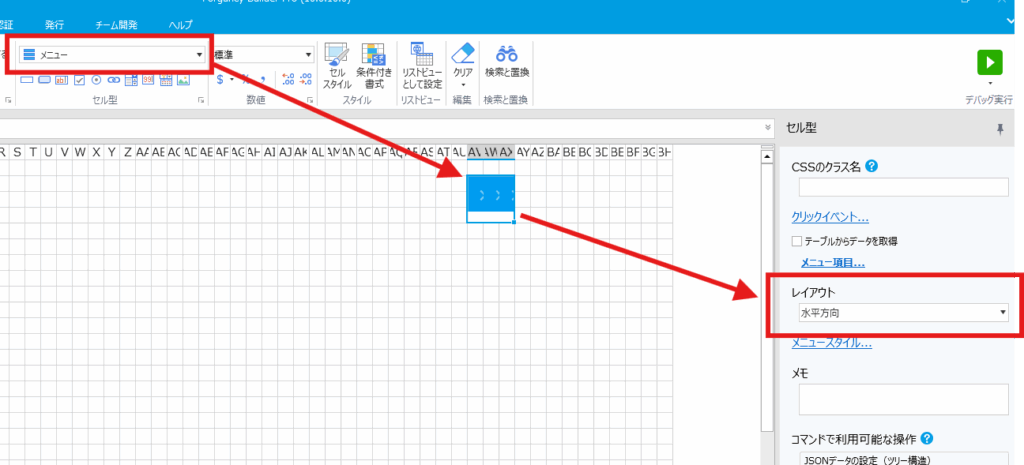This screenshot has width=1024, height=465.
Task: Open 検索と置換 binoculars icon
Action: pos(507,58)
